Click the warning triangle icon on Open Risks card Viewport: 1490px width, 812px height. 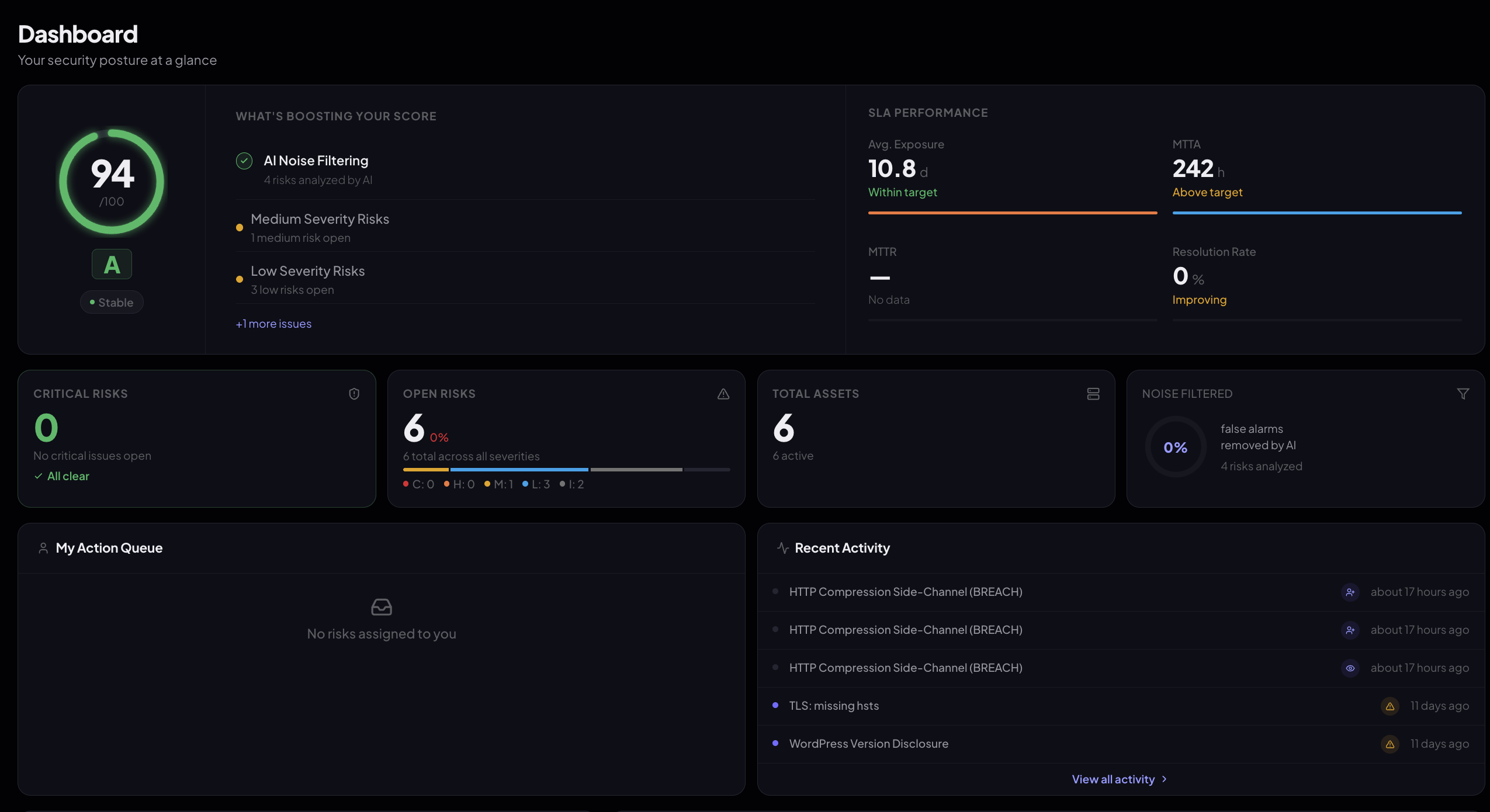pyautogui.click(x=722, y=394)
